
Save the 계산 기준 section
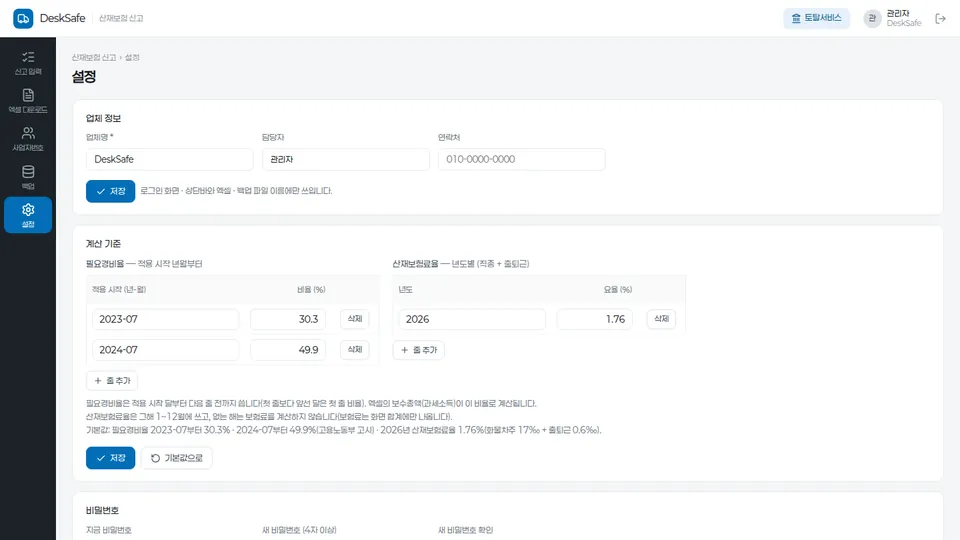pyautogui.click(x=110, y=458)
